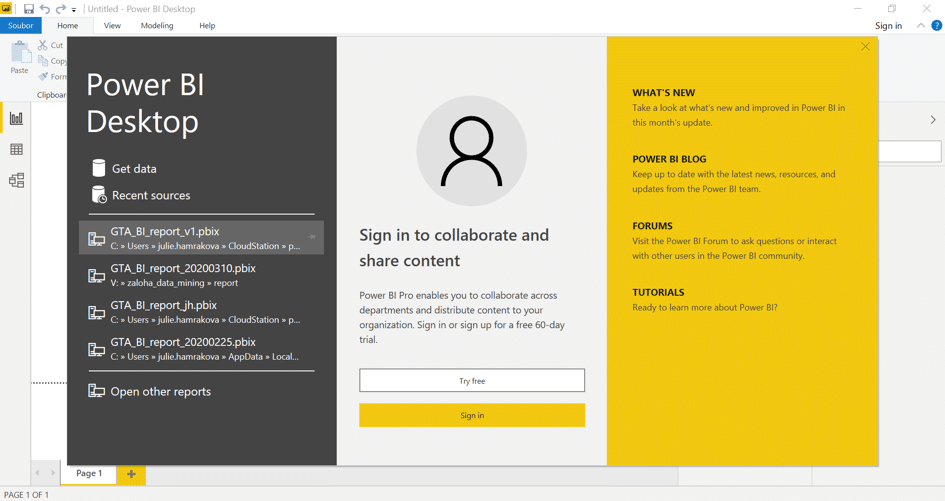945x501 pixels.
Task: Click the Redo arrow icon
Action: tap(61, 9)
